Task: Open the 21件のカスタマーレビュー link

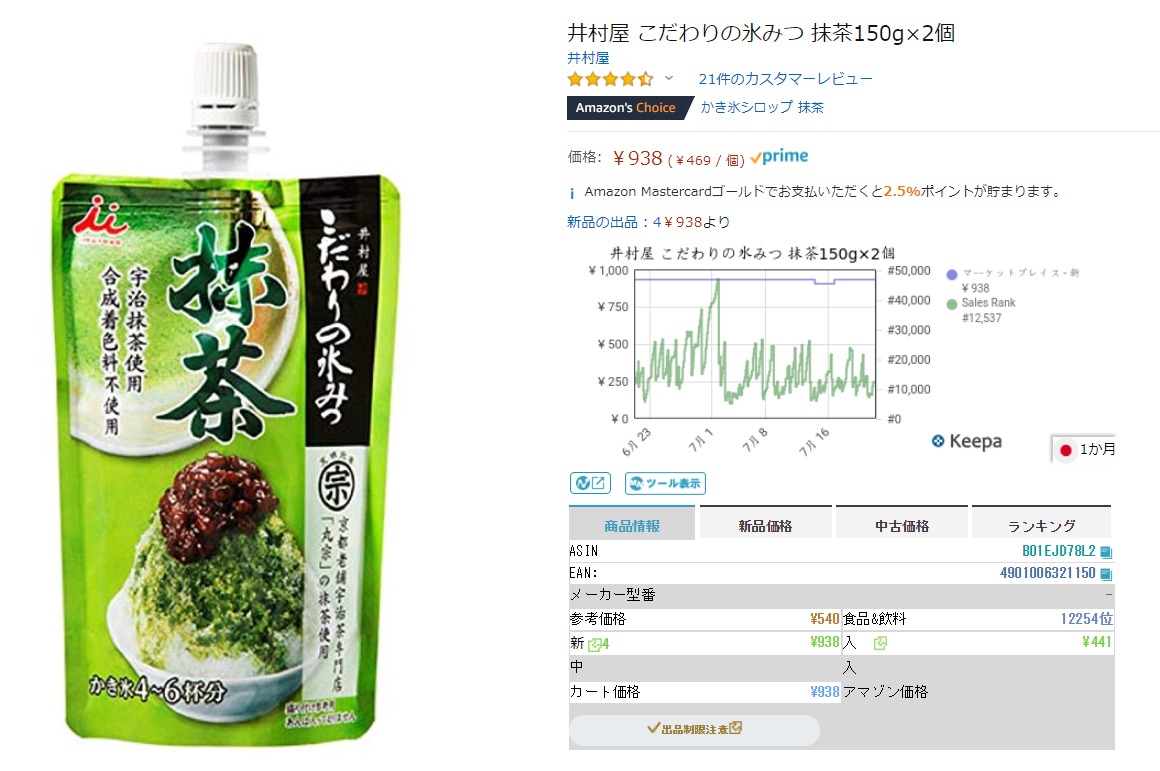Action: point(786,78)
